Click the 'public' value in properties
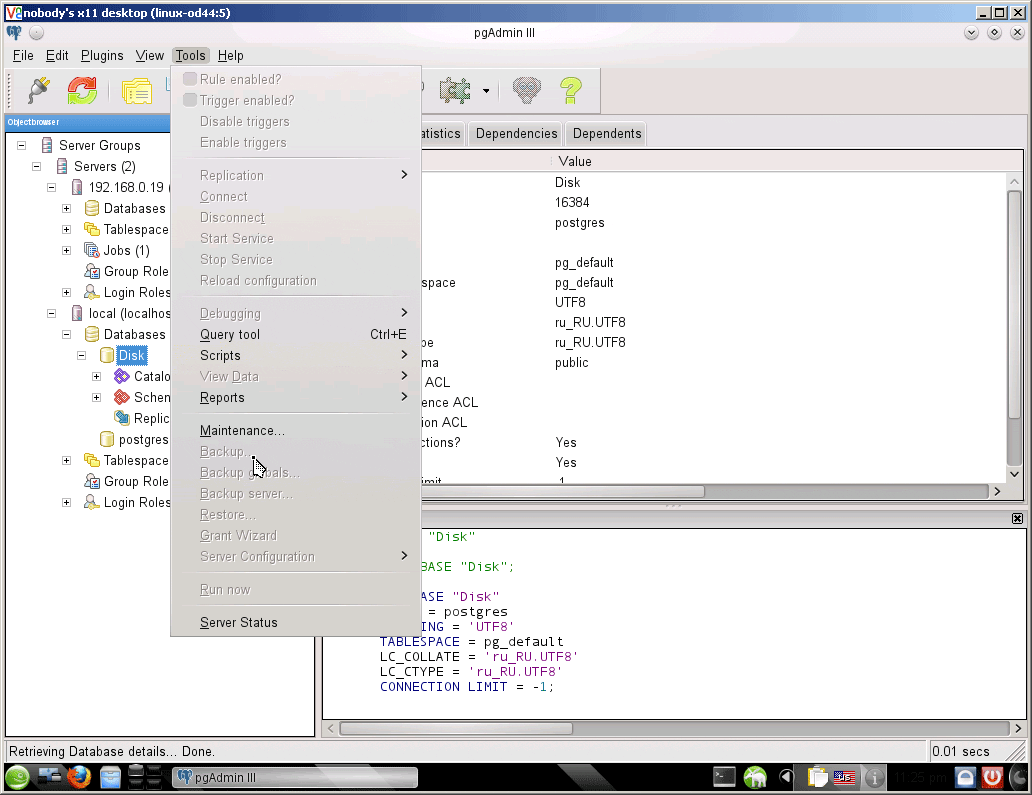 tap(571, 363)
